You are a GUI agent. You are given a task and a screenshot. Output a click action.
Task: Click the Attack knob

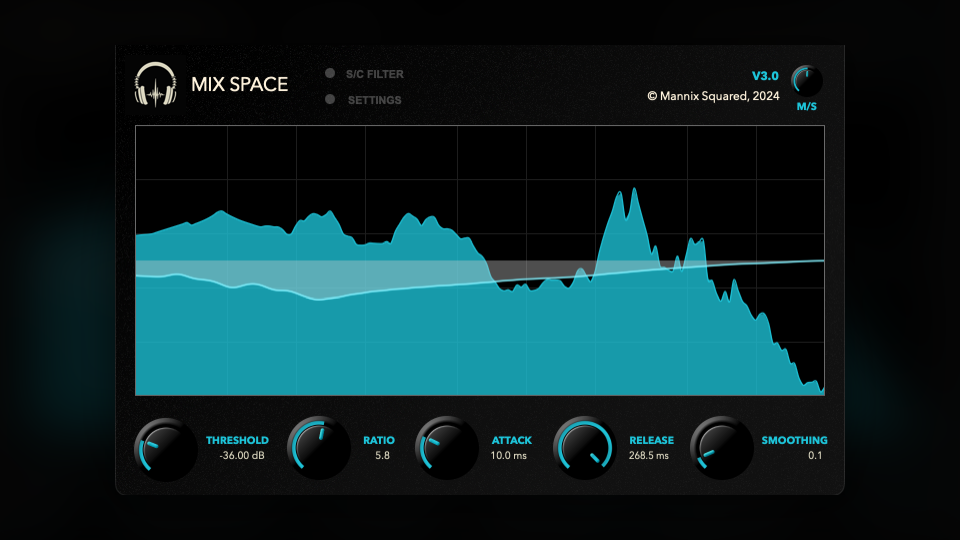coord(447,448)
